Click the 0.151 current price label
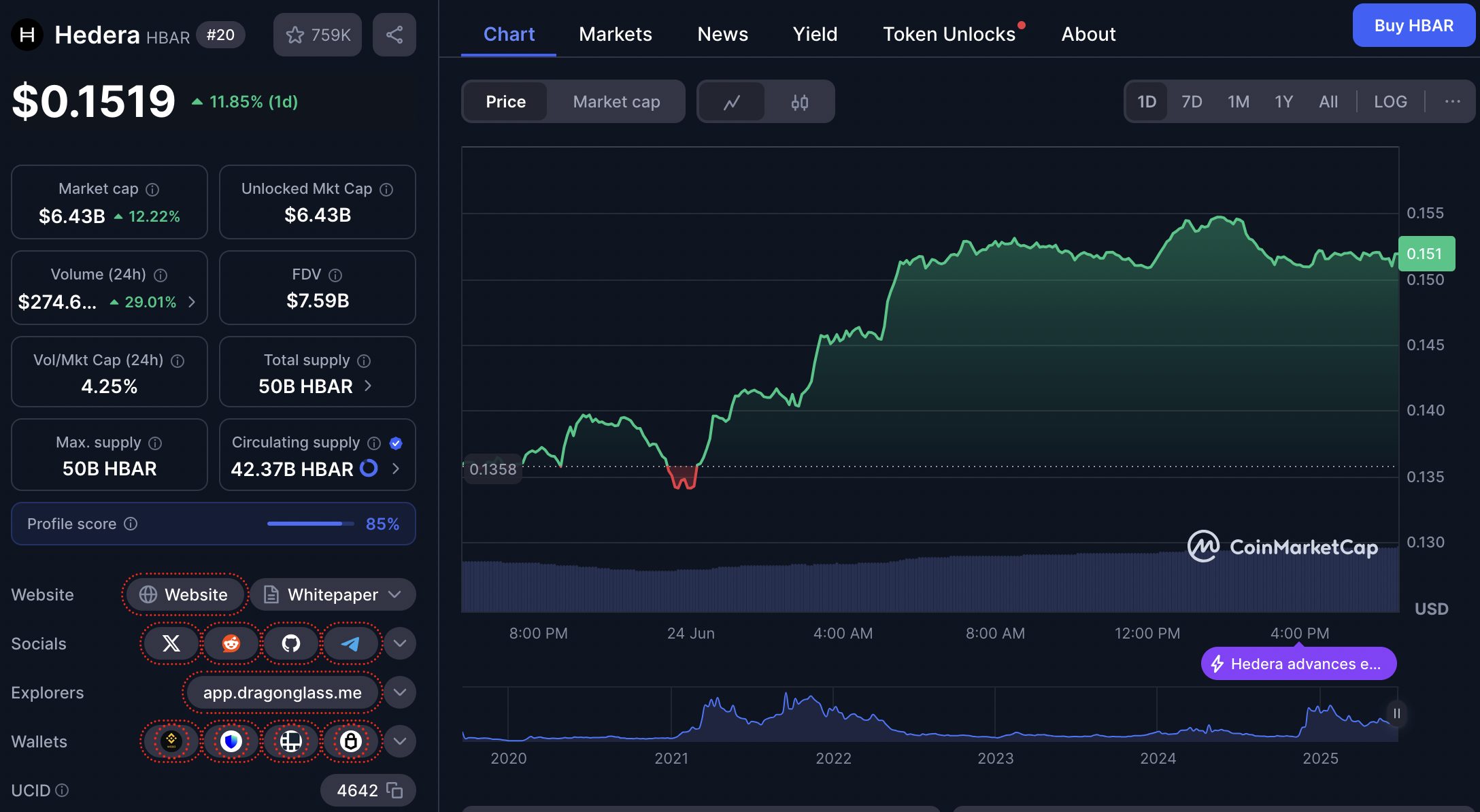This screenshot has width=1480, height=812. click(x=1426, y=254)
